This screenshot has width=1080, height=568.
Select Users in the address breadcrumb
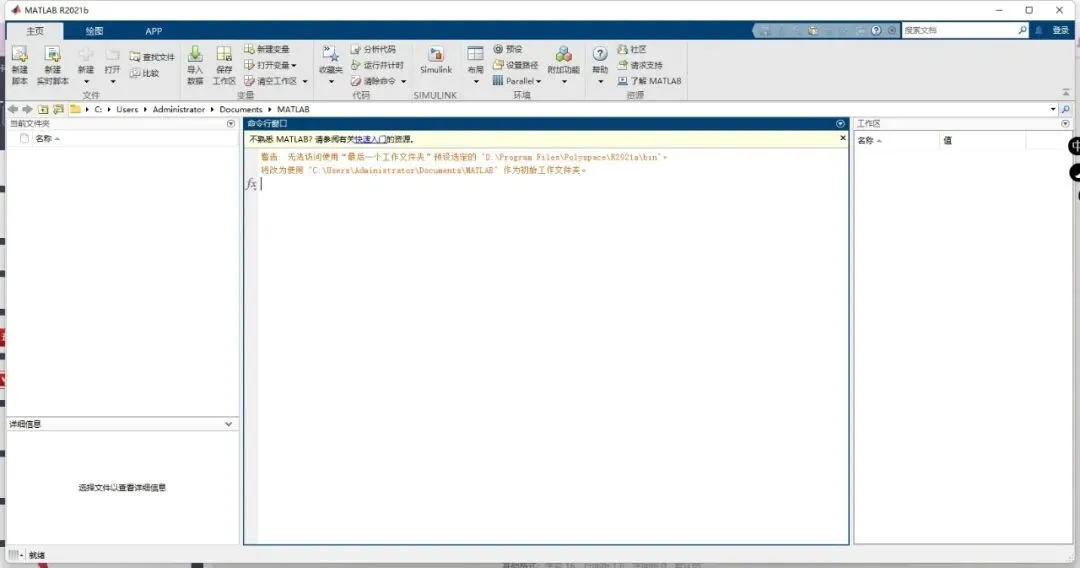(x=127, y=109)
